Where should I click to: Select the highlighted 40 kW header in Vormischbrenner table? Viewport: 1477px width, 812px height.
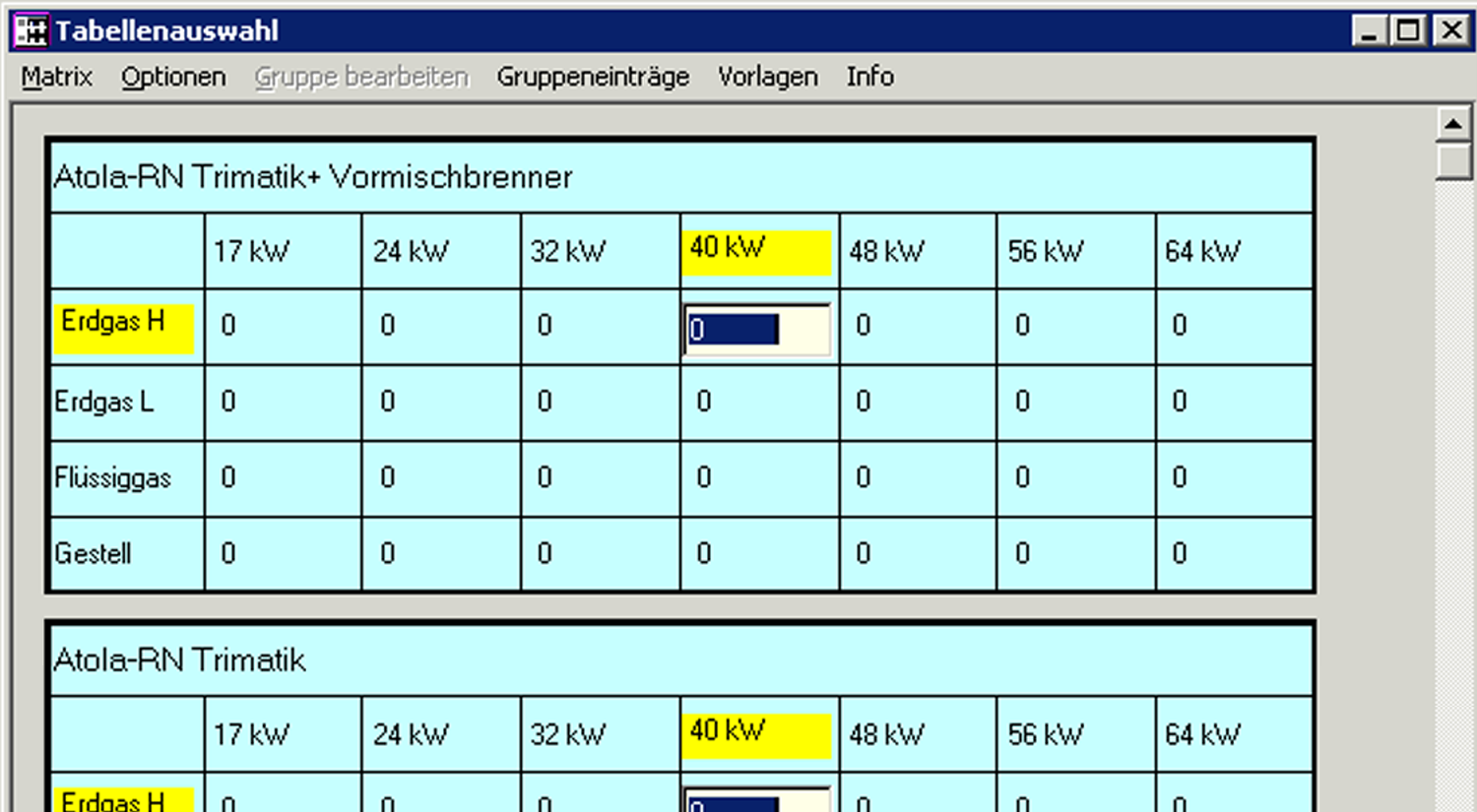[756, 250]
